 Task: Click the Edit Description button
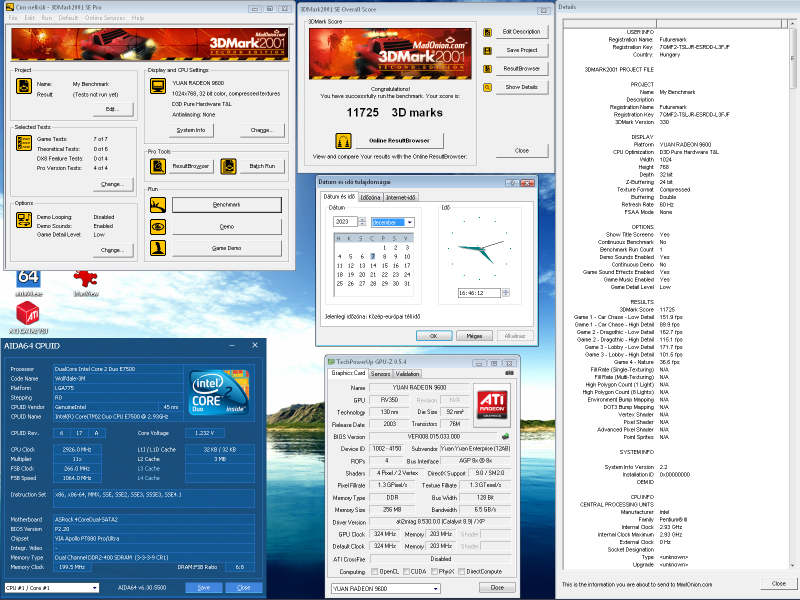[521, 32]
